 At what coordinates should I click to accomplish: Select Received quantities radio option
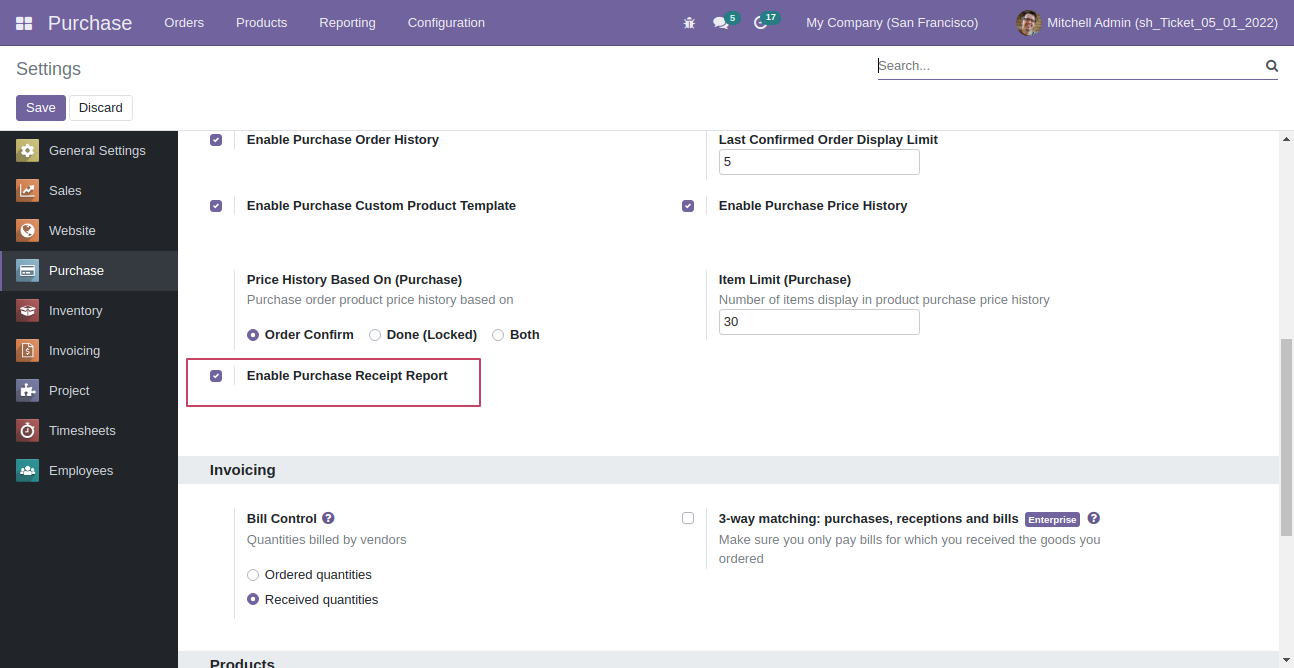point(253,600)
